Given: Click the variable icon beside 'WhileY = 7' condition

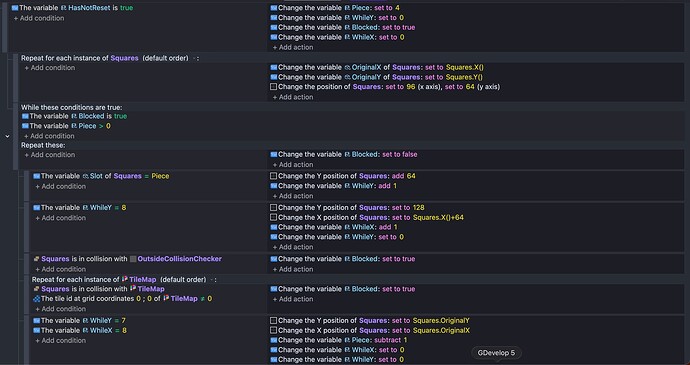Looking at the screenshot, I should 37,321.
